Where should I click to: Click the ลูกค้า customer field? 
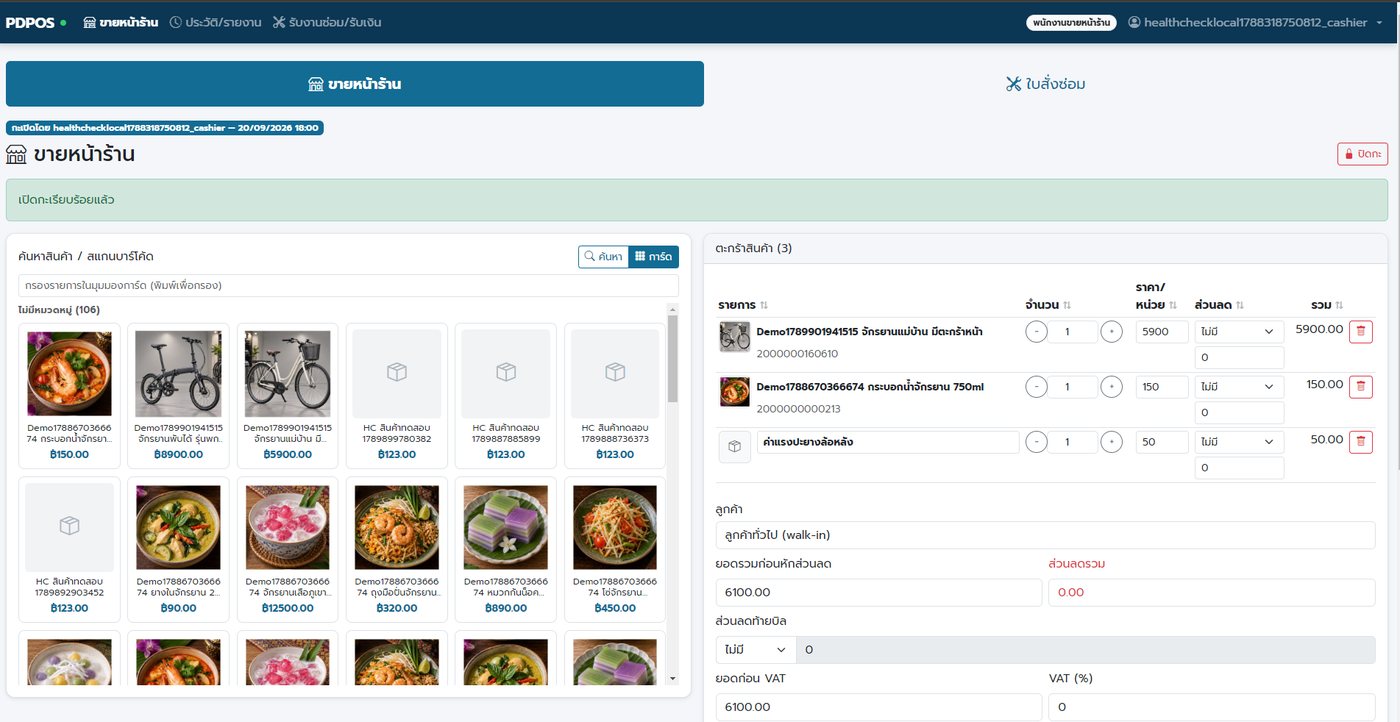tap(1046, 535)
